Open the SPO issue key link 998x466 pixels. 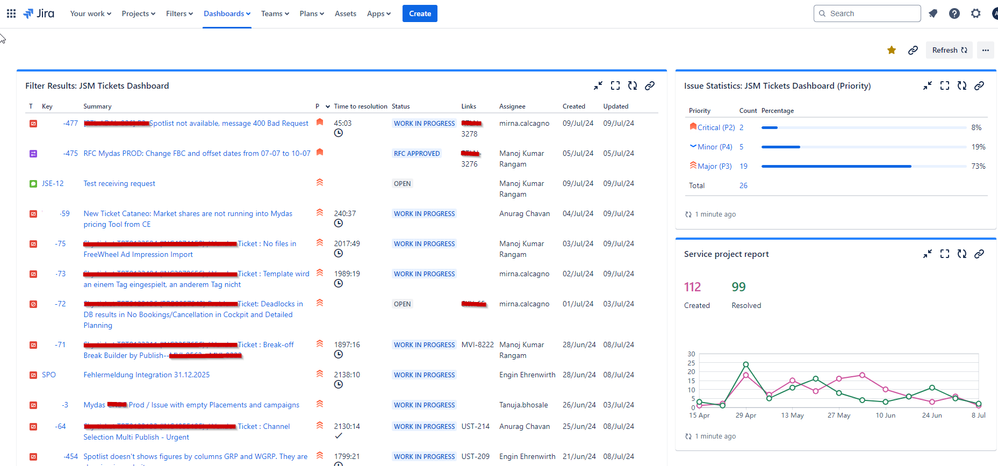(48, 375)
